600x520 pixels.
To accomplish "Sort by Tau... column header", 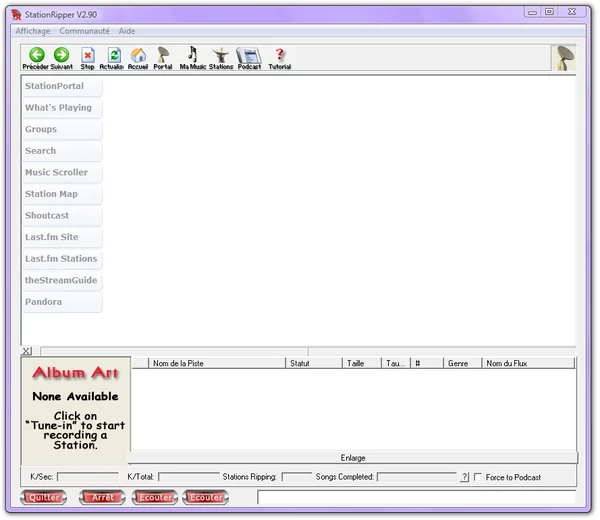I will [x=396, y=363].
